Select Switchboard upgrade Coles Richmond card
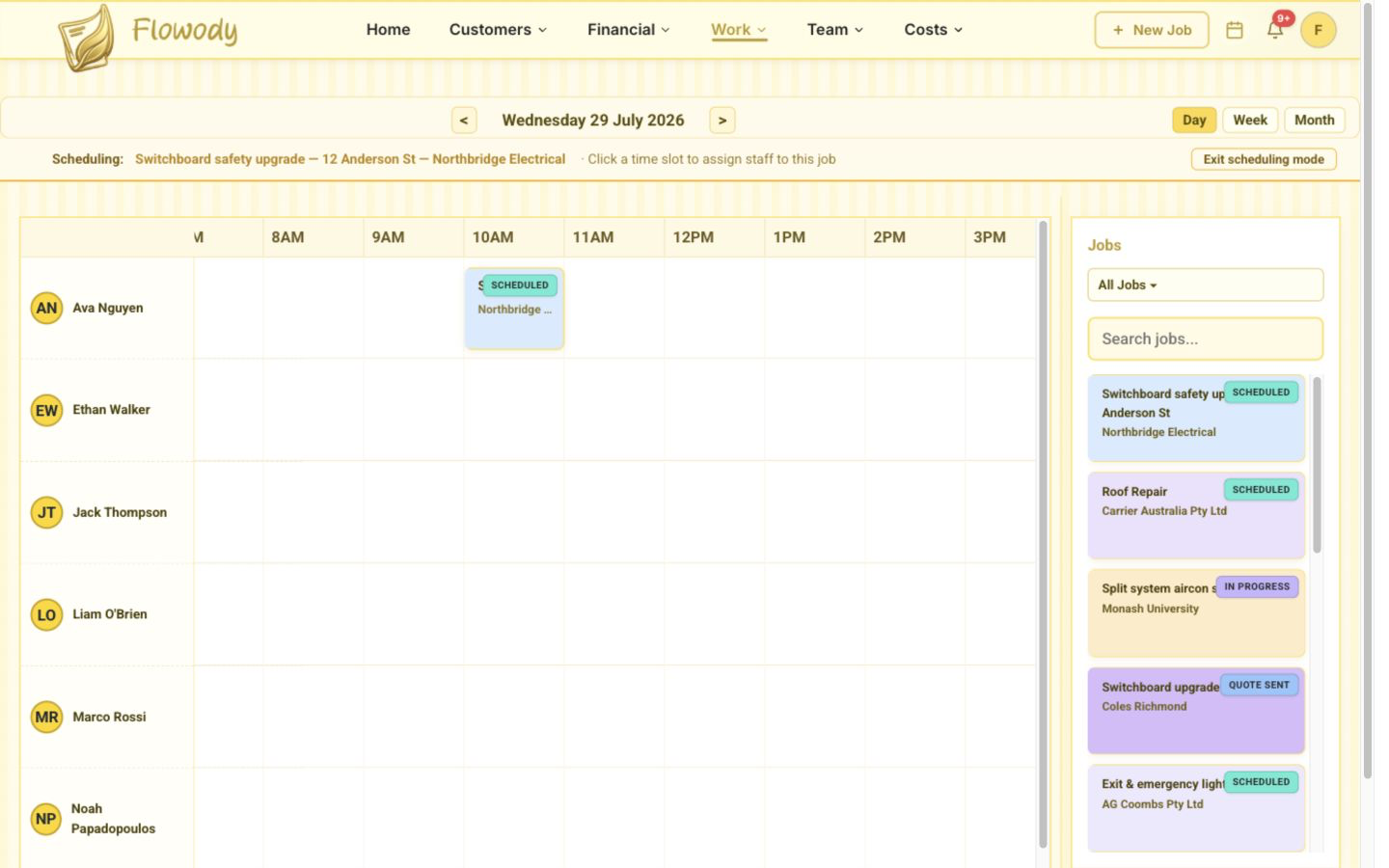This screenshot has height=868, width=1389. [x=1196, y=711]
